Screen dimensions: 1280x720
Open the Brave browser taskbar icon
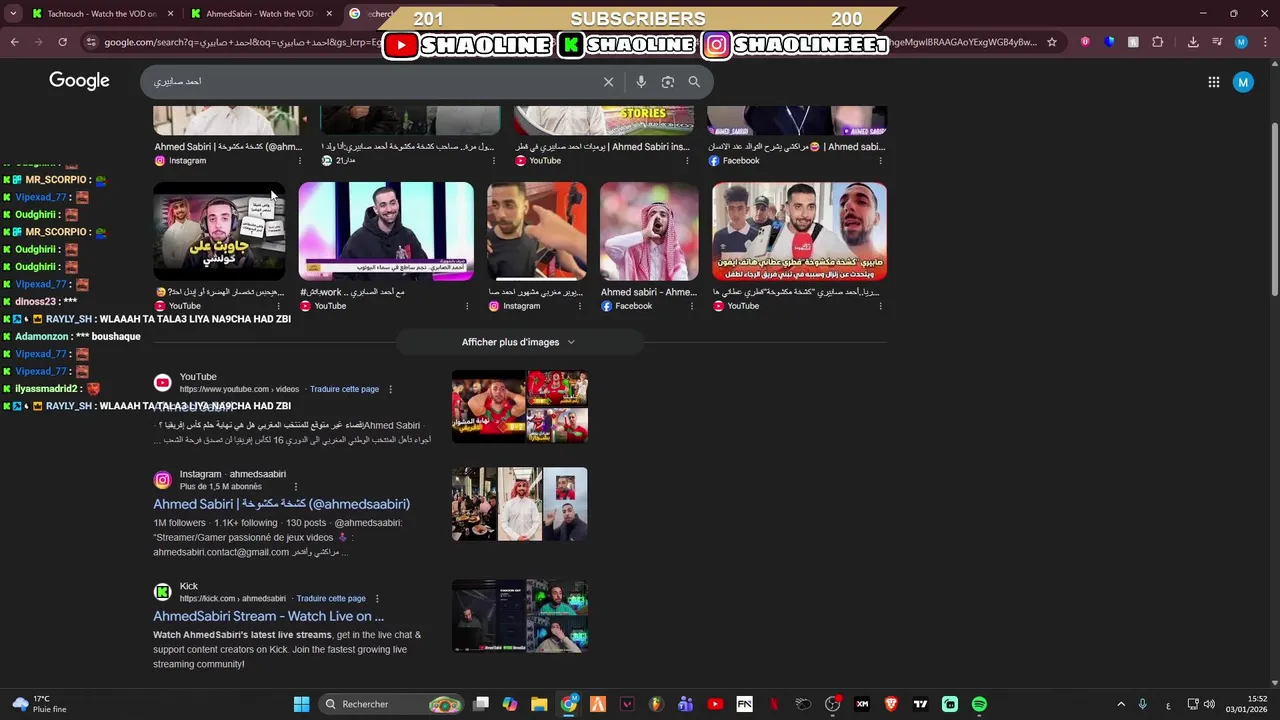tap(891, 704)
